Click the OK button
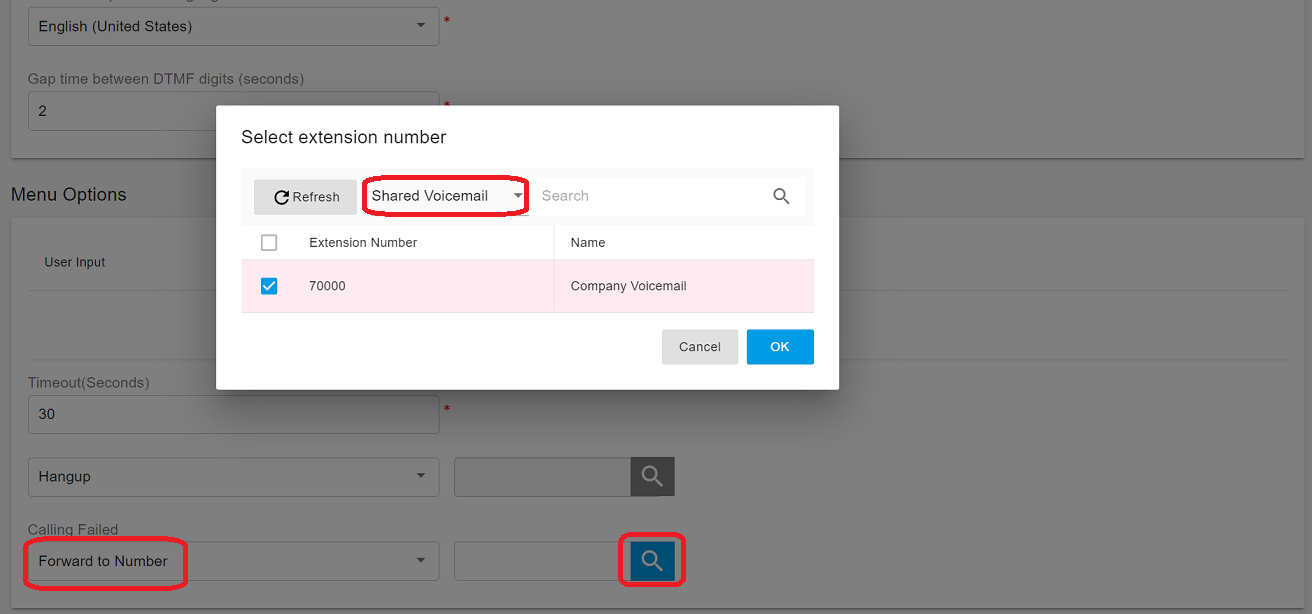 (x=780, y=347)
